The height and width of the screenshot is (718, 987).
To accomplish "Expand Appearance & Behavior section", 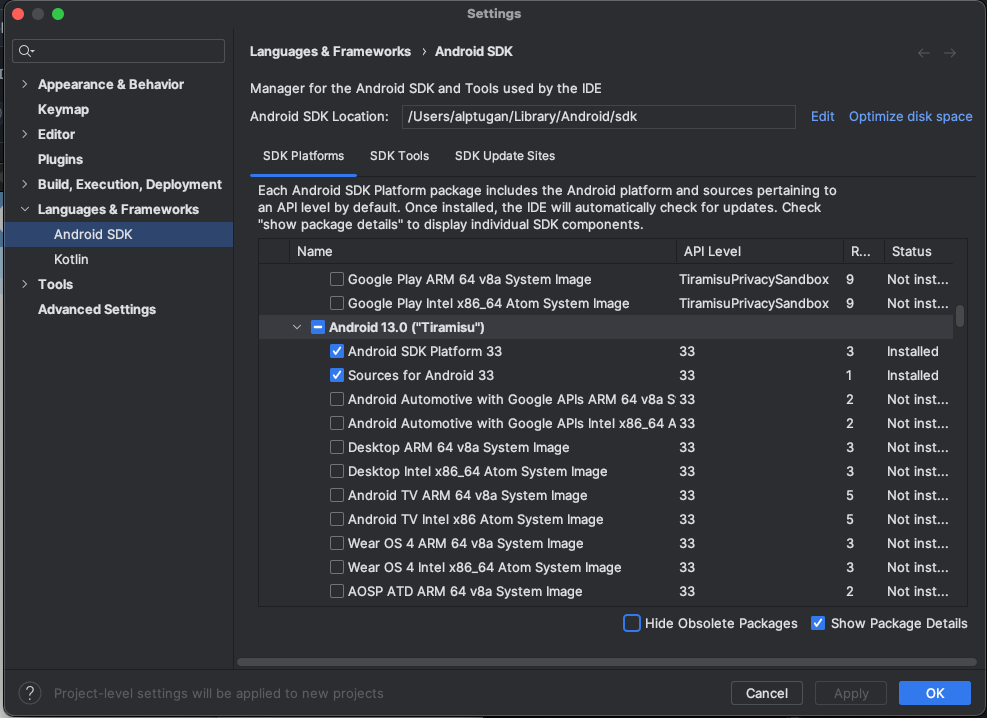I will pos(25,84).
